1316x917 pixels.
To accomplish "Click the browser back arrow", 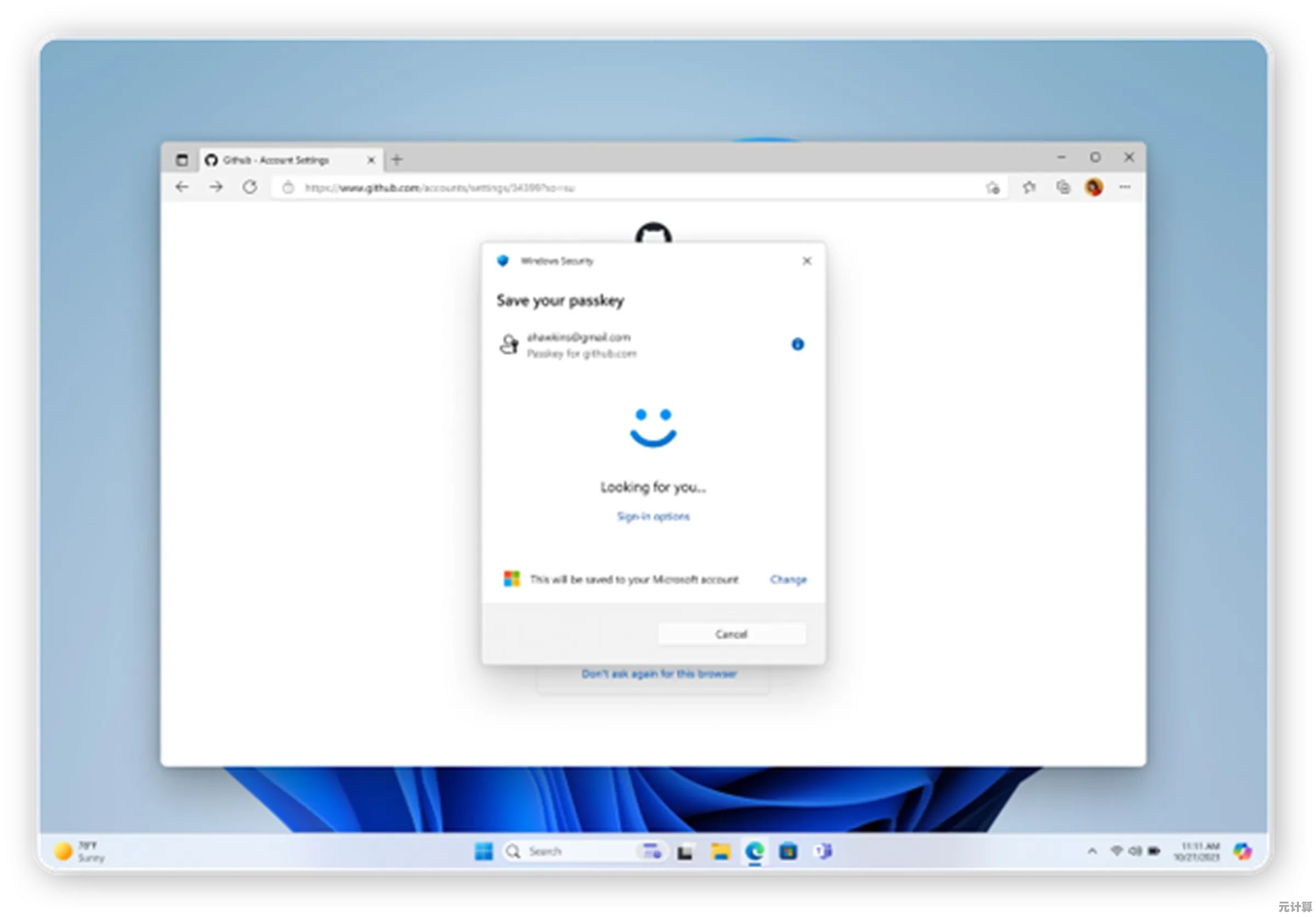I will click(x=181, y=187).
